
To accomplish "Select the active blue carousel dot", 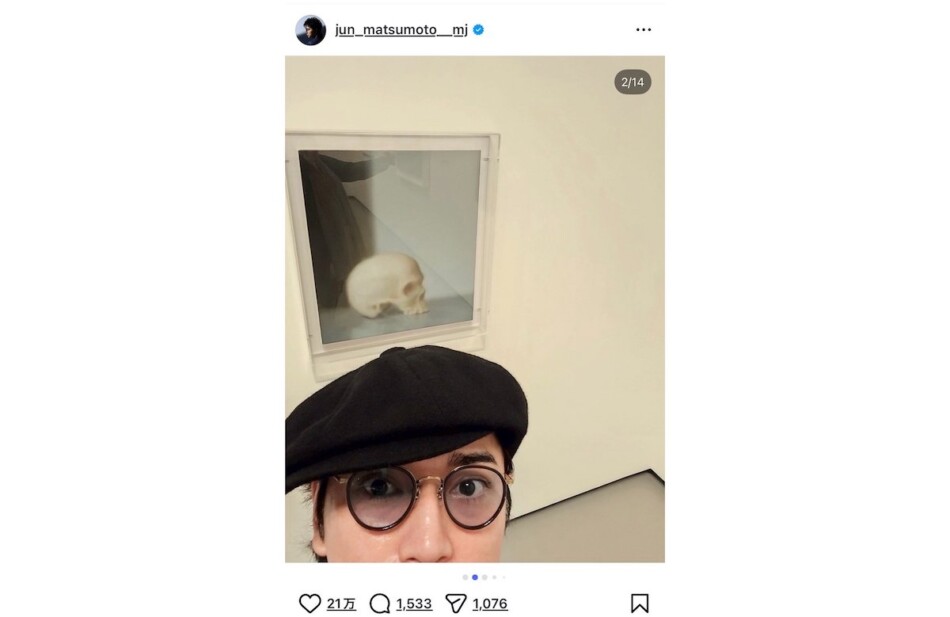I will 475,577.
